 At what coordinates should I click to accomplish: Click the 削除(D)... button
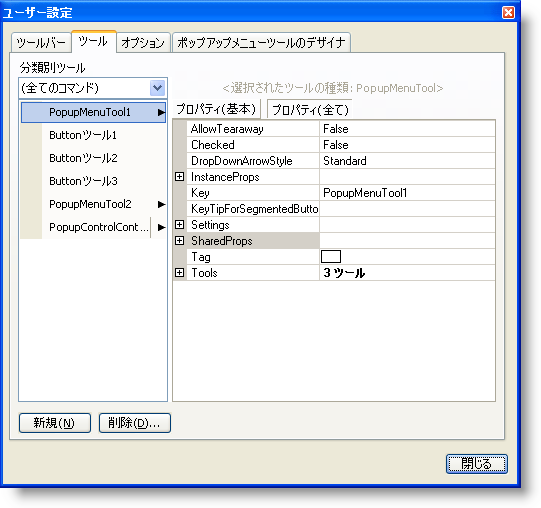tap(135, 423)
